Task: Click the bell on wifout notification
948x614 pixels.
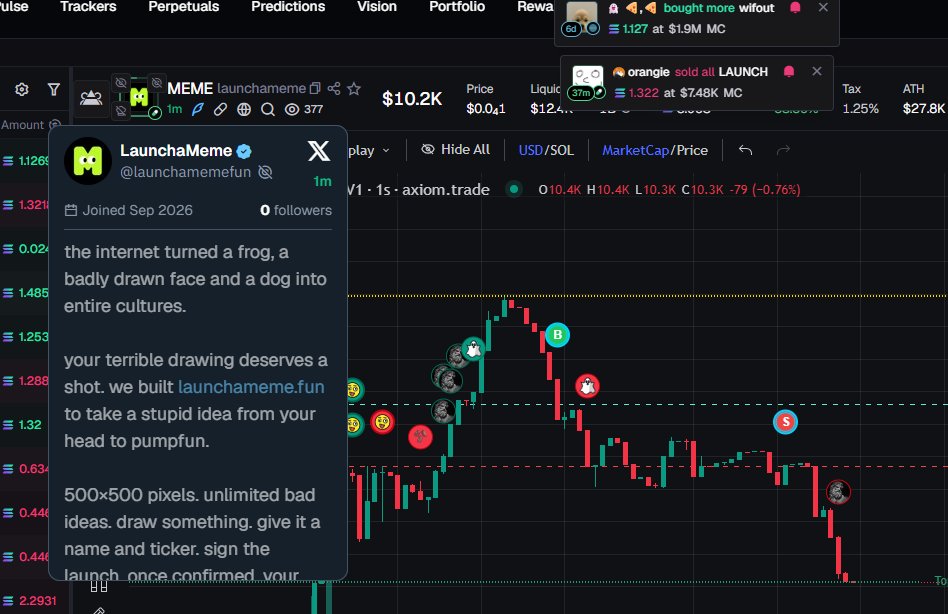Action: pyautogui.click(x=796, y=8)
